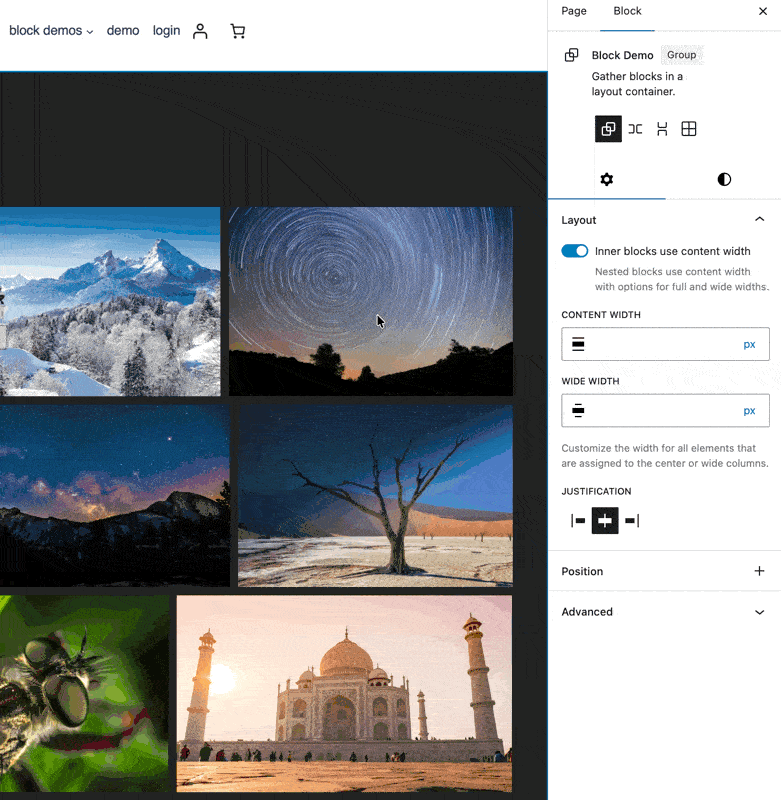This screenshot has height=800, width=781.
Task: Collapse the Layout panel
Action: click(x=759, y=220)
